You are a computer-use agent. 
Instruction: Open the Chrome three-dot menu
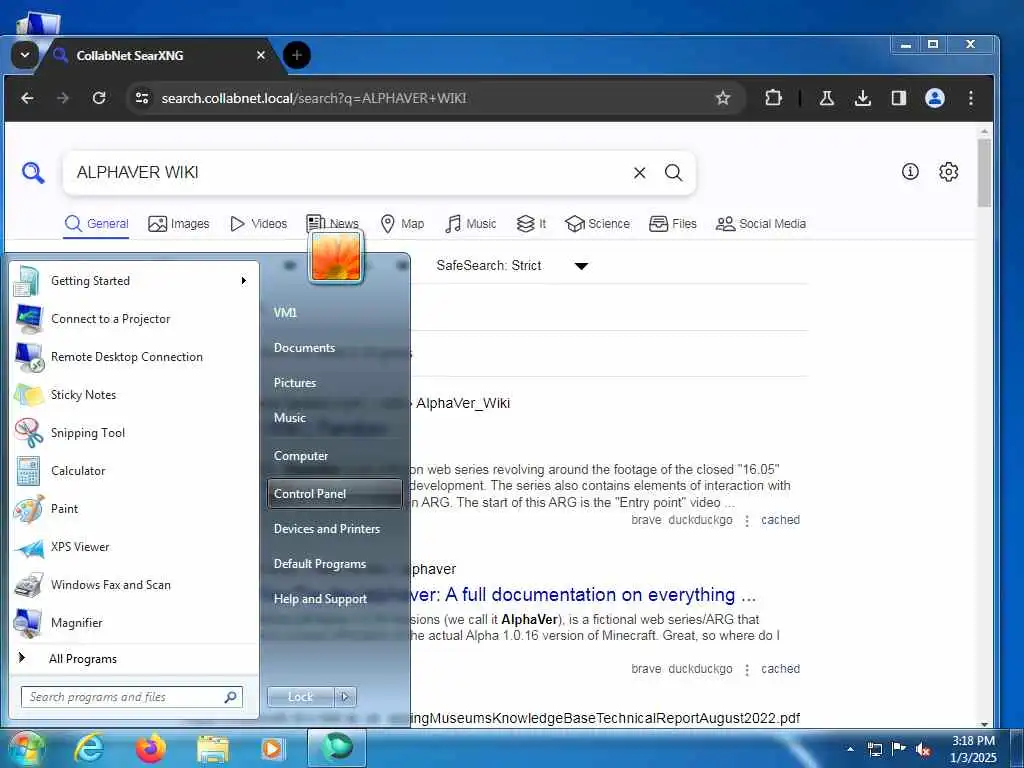[x=971, y=98]
